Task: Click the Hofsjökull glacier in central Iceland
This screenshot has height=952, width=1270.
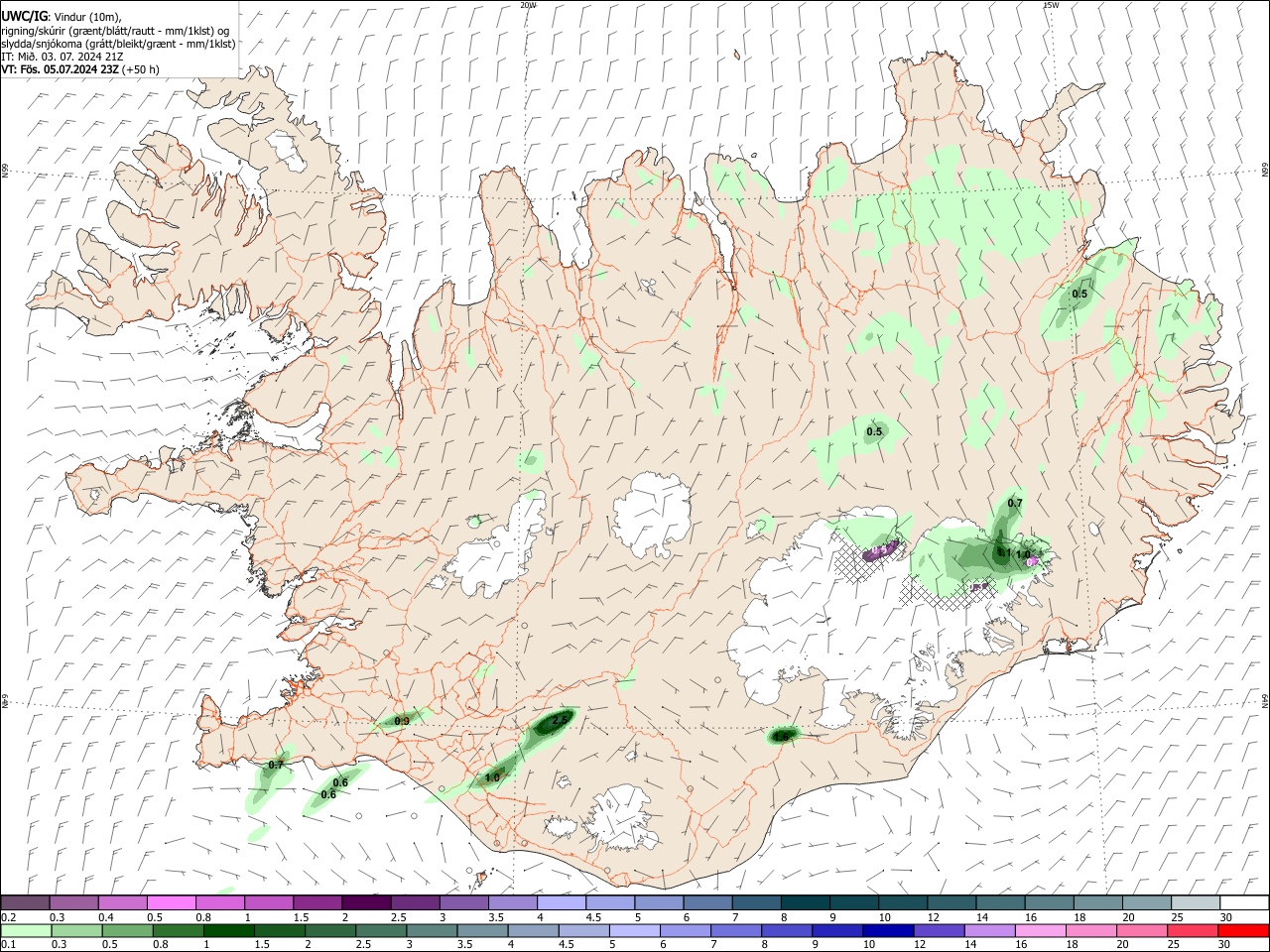Action: [x=652, y=515]
